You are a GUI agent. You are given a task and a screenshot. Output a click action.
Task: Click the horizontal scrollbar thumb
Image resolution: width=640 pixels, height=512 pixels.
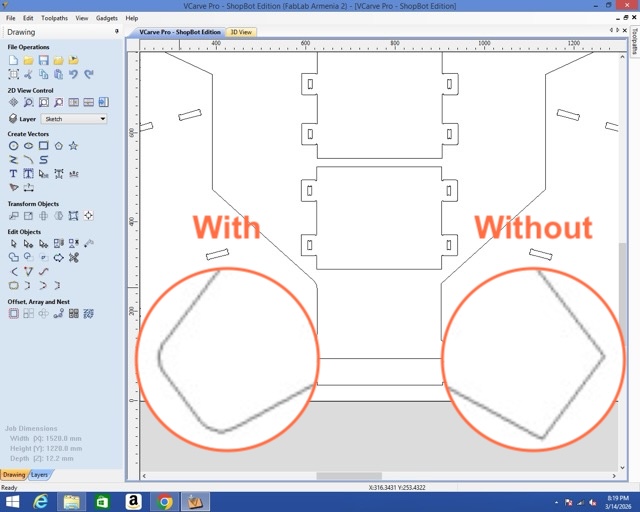[x=349, y=476]
